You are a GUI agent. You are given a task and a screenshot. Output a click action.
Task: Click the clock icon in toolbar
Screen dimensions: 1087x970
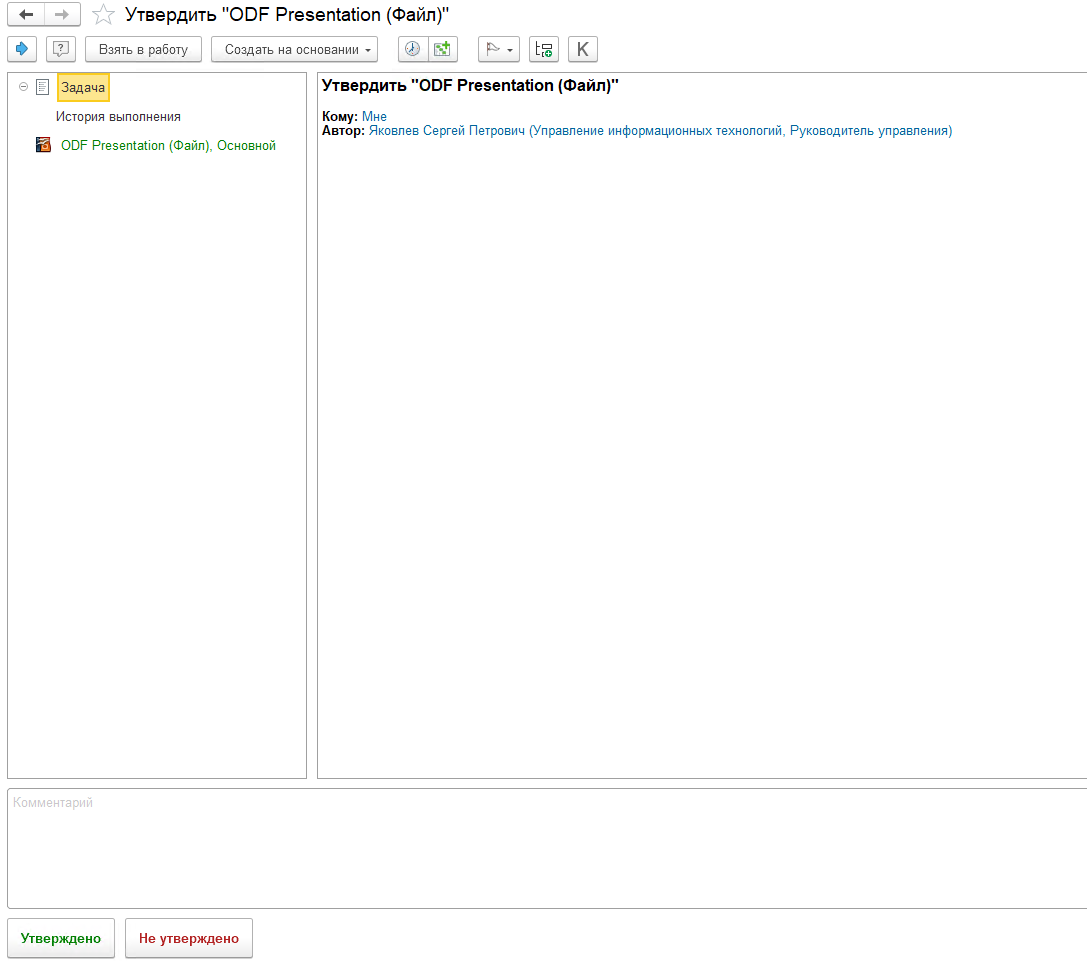point(412,49)
